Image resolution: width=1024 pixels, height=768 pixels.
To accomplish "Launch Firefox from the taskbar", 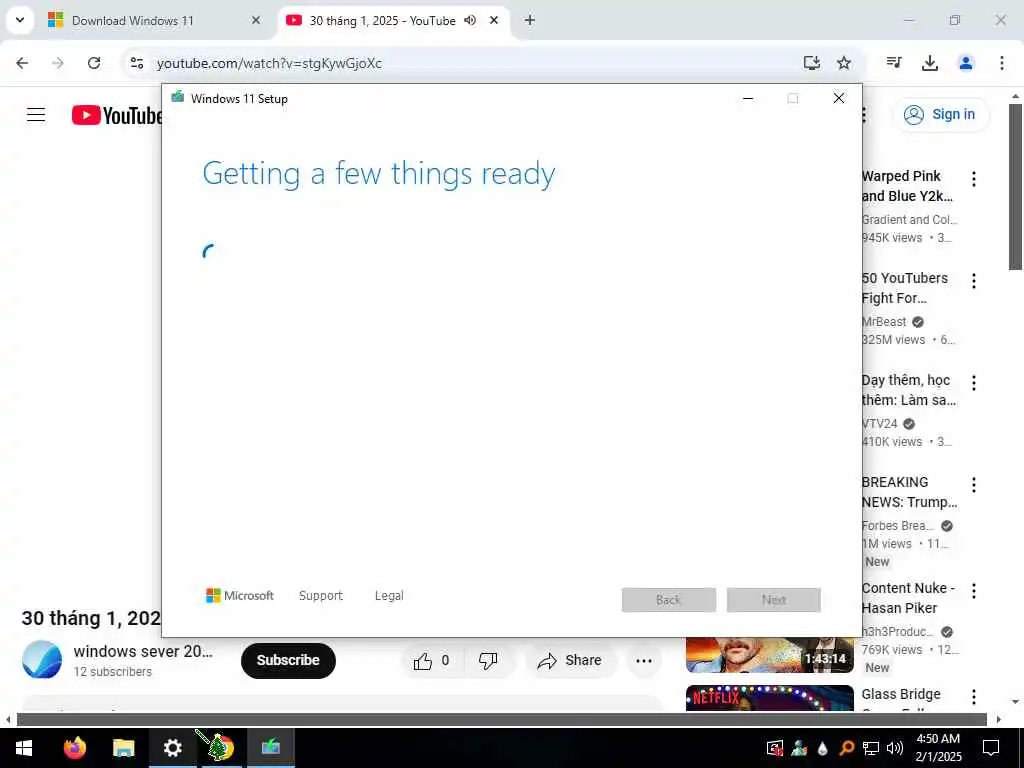I will pyautogui.click(x=74, y=748).
